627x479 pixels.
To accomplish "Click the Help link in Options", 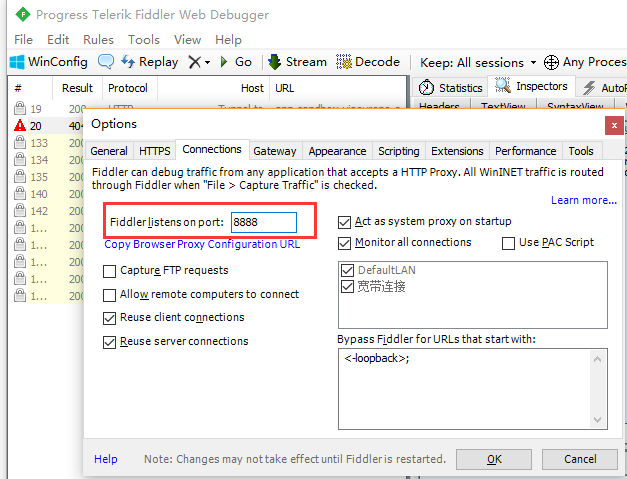I will pos(106,459).
